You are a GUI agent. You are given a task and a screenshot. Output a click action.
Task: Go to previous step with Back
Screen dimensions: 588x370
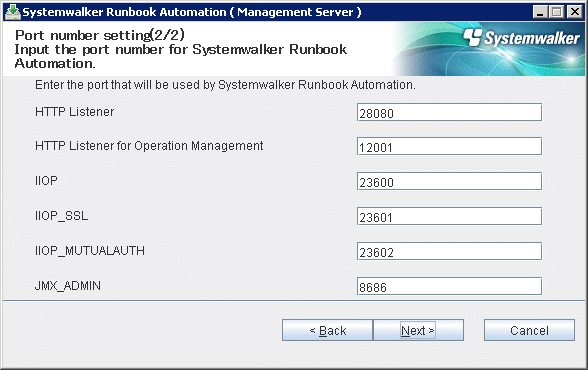327,330
